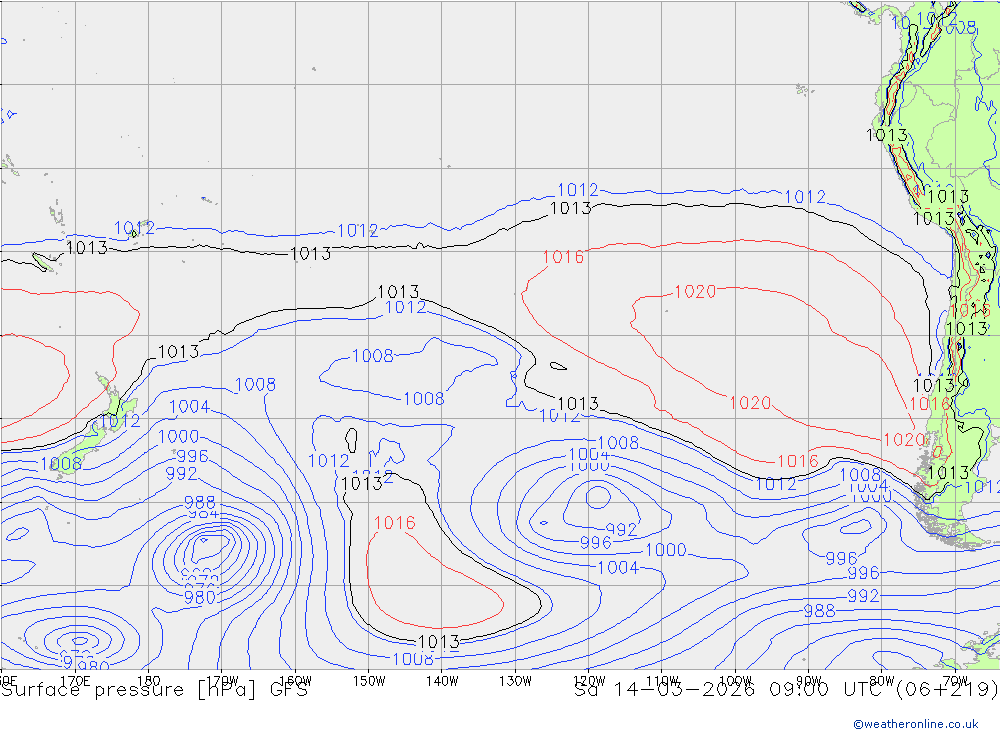Click the red 1020 label just west of southern Chile
The image size is (1000, 733).
coord(904,440)
